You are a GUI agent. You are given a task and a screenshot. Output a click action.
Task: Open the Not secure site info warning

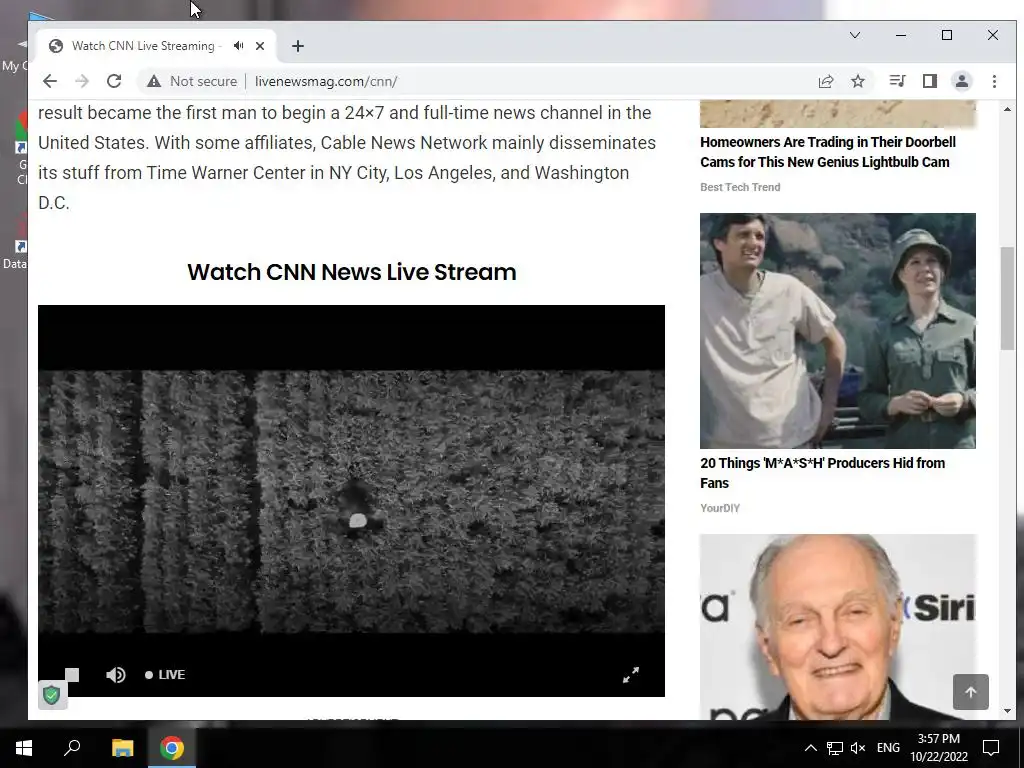point(192,81)
